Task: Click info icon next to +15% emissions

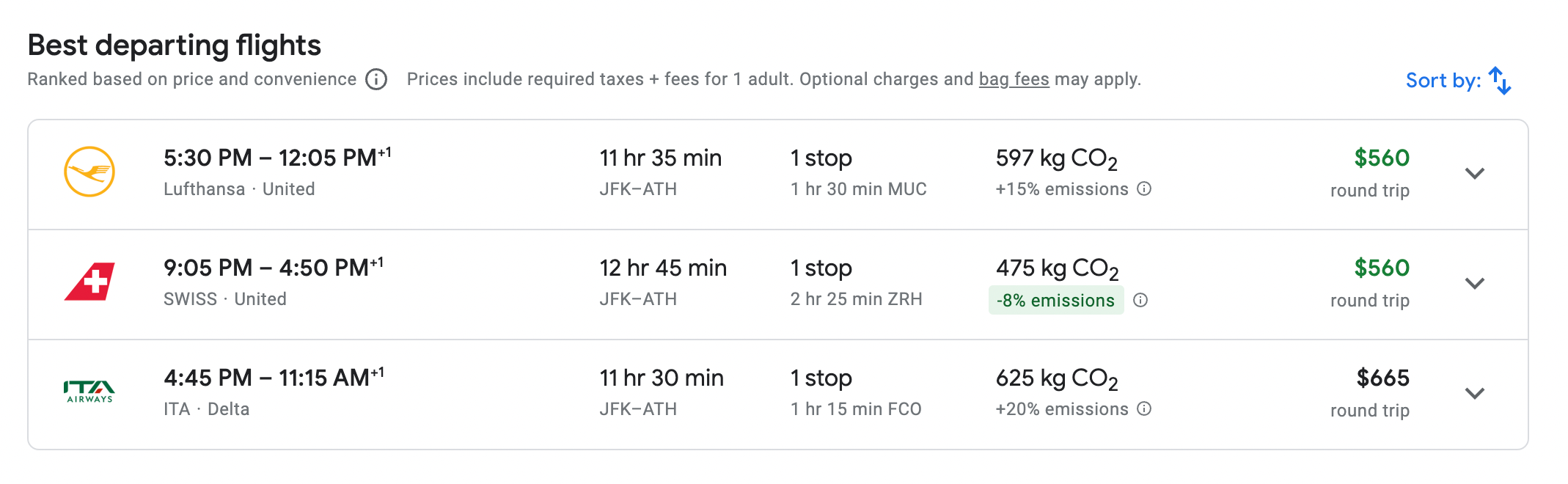Action: [1145, 189]
